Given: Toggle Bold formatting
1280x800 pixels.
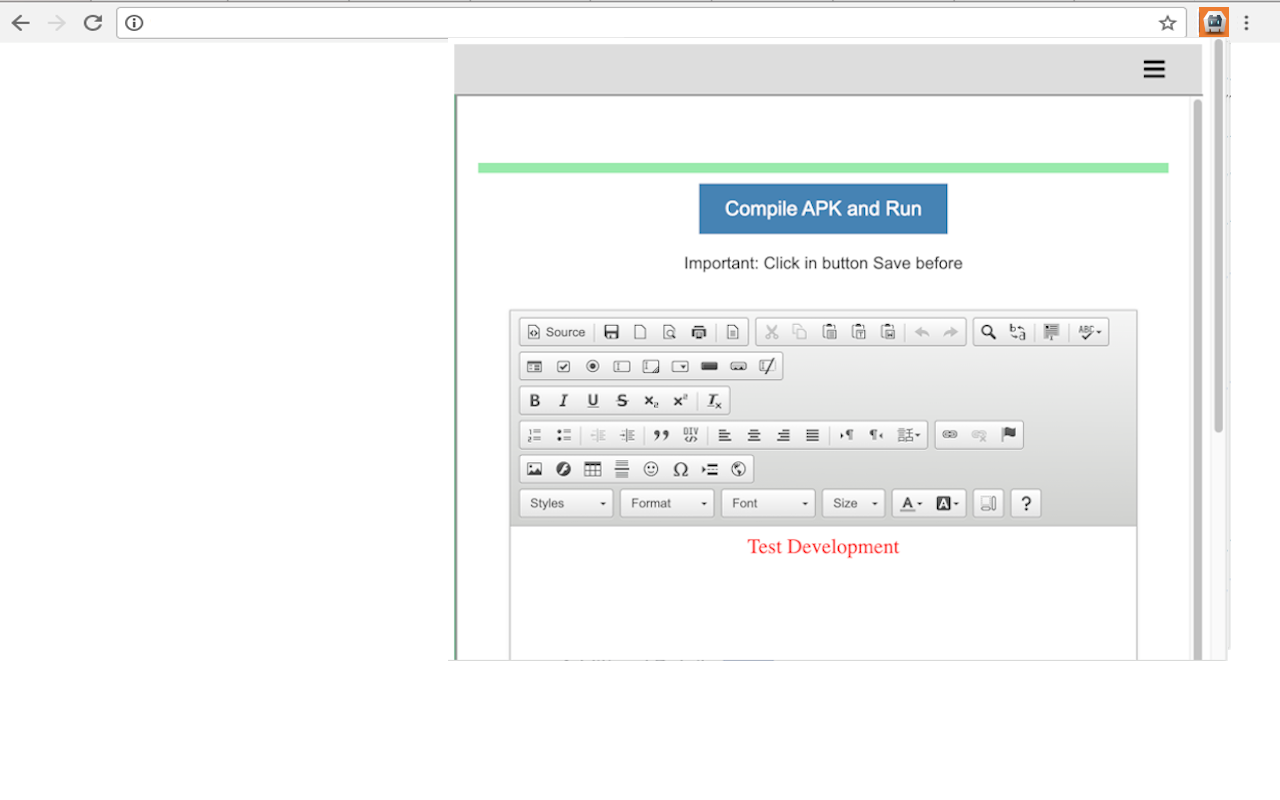Looking at the screenshot, I should 535,401.
